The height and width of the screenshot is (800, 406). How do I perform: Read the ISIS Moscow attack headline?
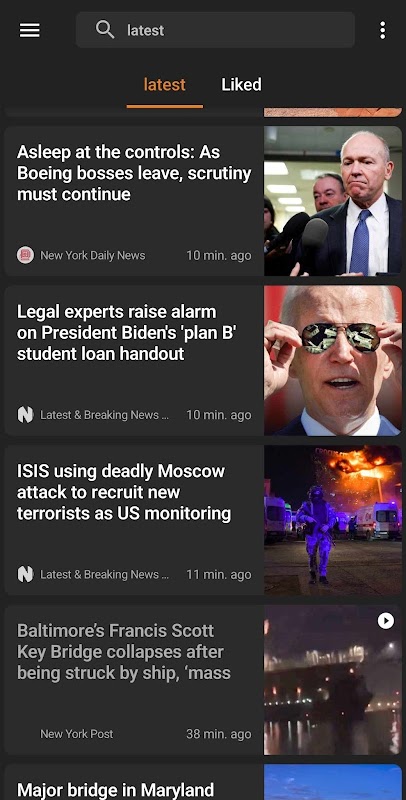click(x=124, y=492)
